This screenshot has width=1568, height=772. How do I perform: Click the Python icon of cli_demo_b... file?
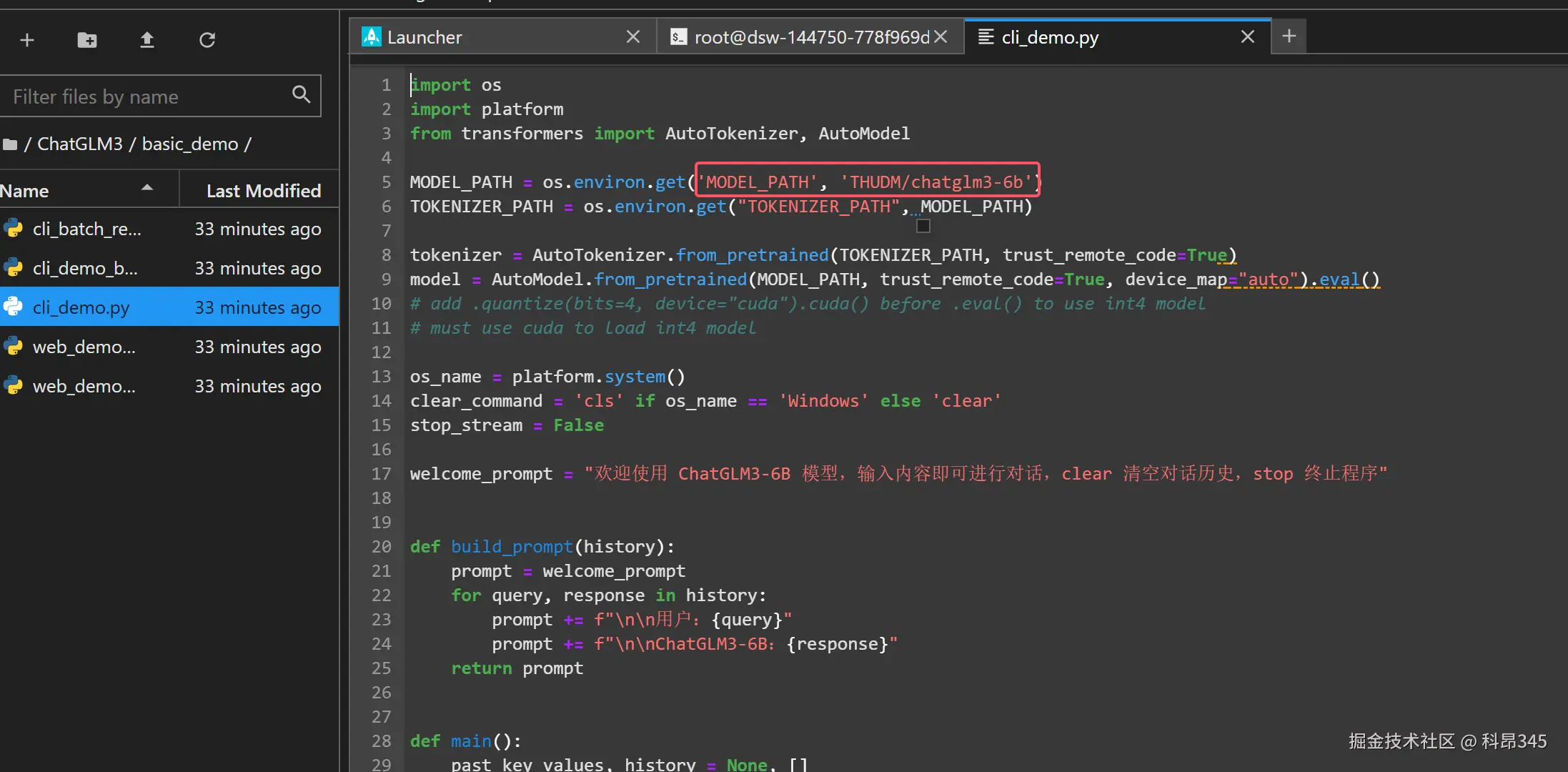[x=13, y=268]
